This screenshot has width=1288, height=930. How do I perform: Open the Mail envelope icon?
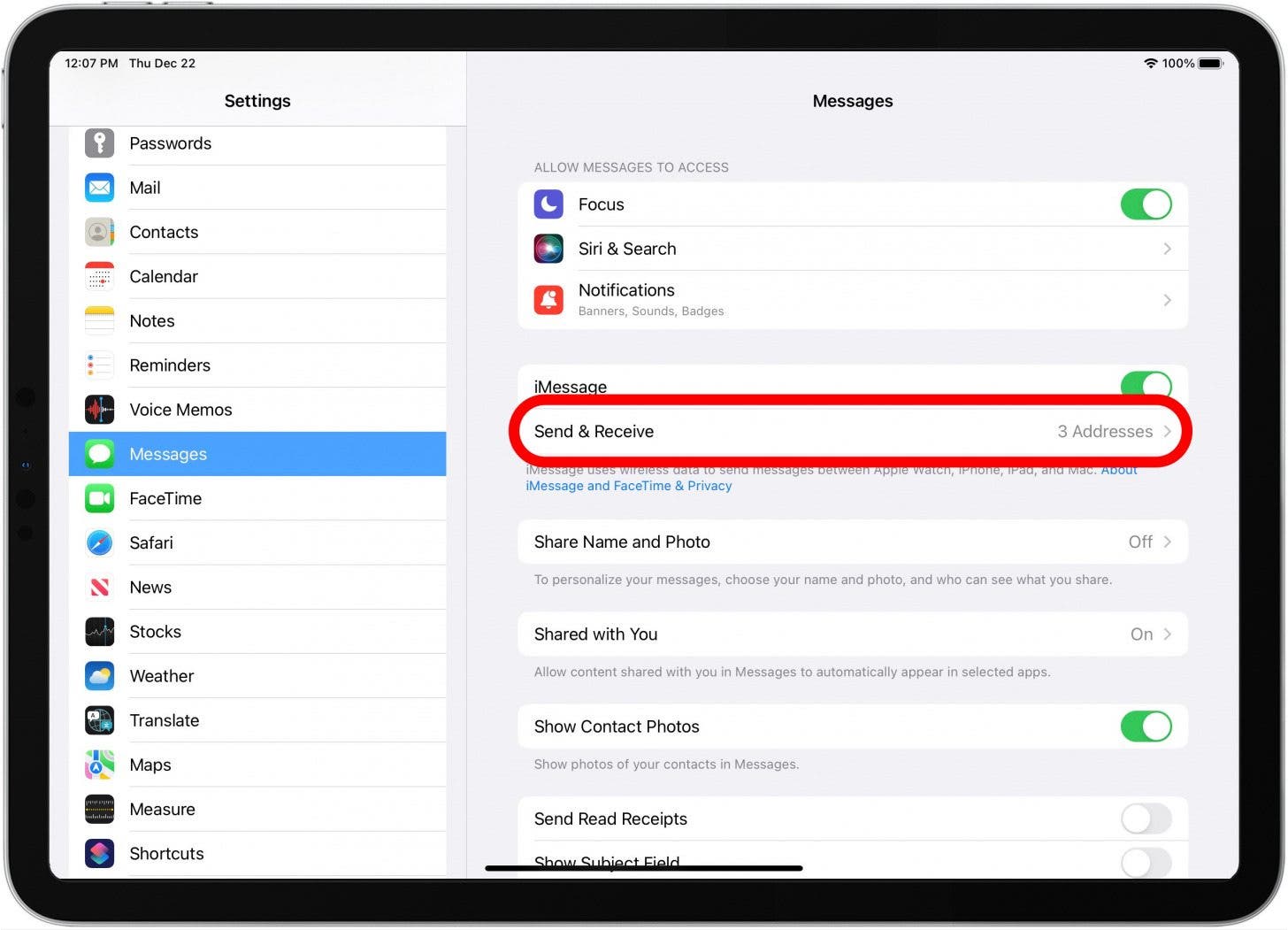(99, 188)
